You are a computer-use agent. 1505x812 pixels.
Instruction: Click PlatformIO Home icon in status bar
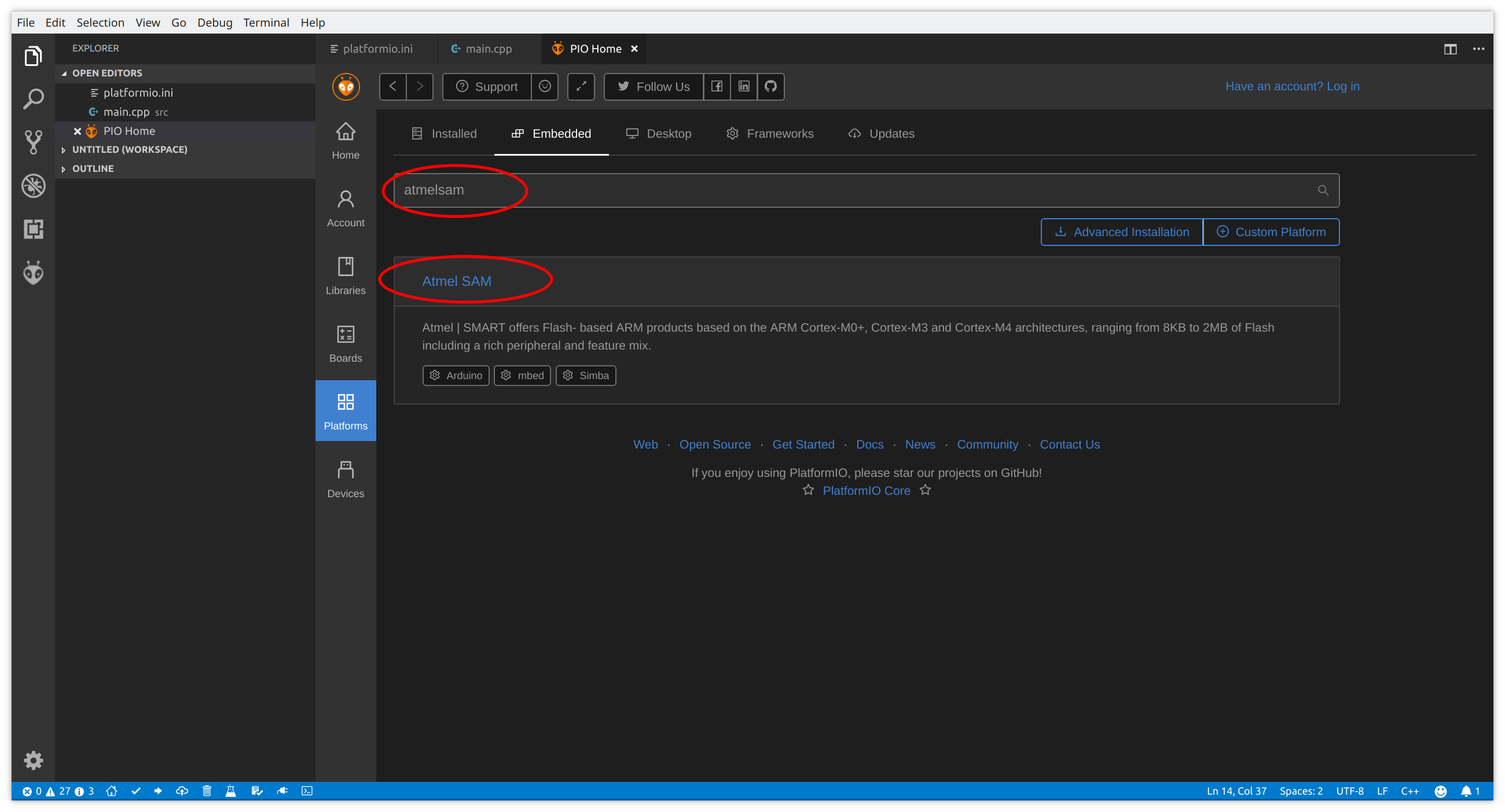pos(112,791)
